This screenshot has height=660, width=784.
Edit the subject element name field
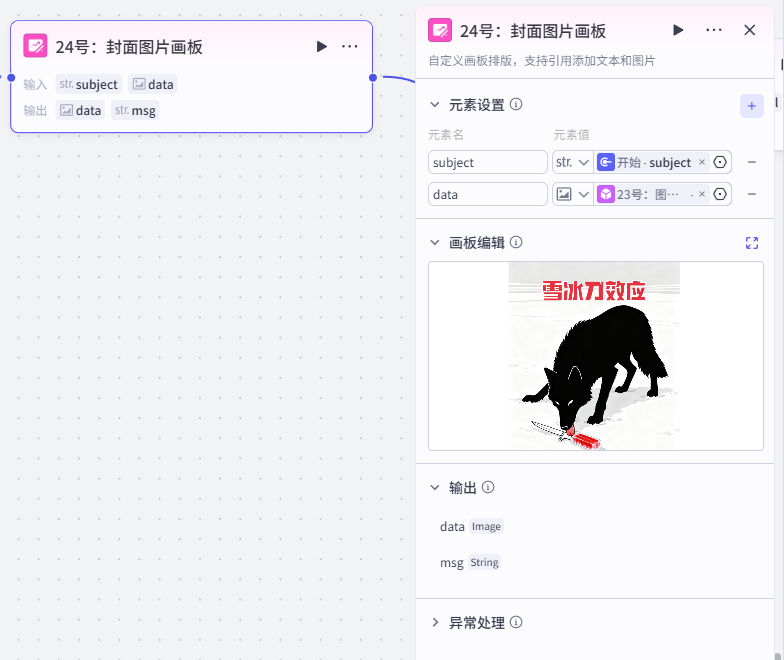coord(488,162)
